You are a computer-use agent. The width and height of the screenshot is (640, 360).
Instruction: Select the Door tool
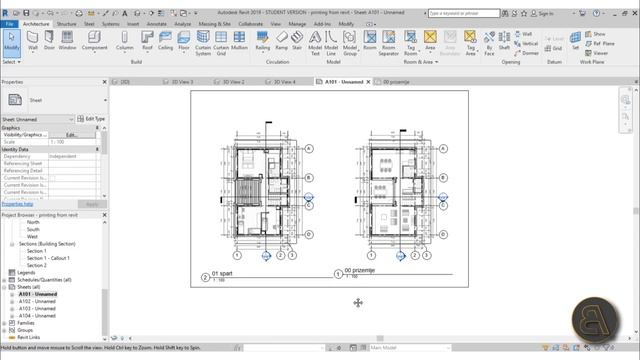coord(49,41)
